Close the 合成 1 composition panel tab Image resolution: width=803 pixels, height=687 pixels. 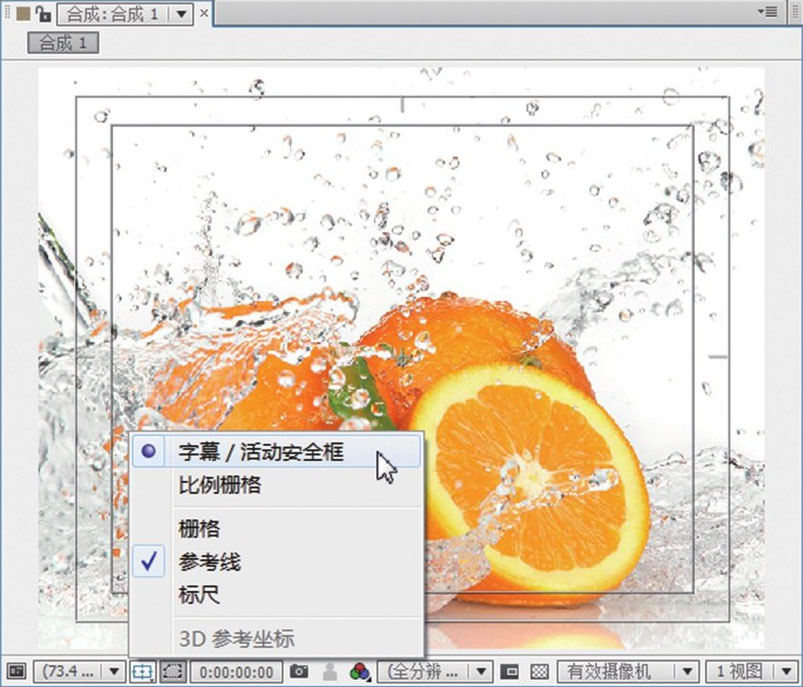(204, 13)
